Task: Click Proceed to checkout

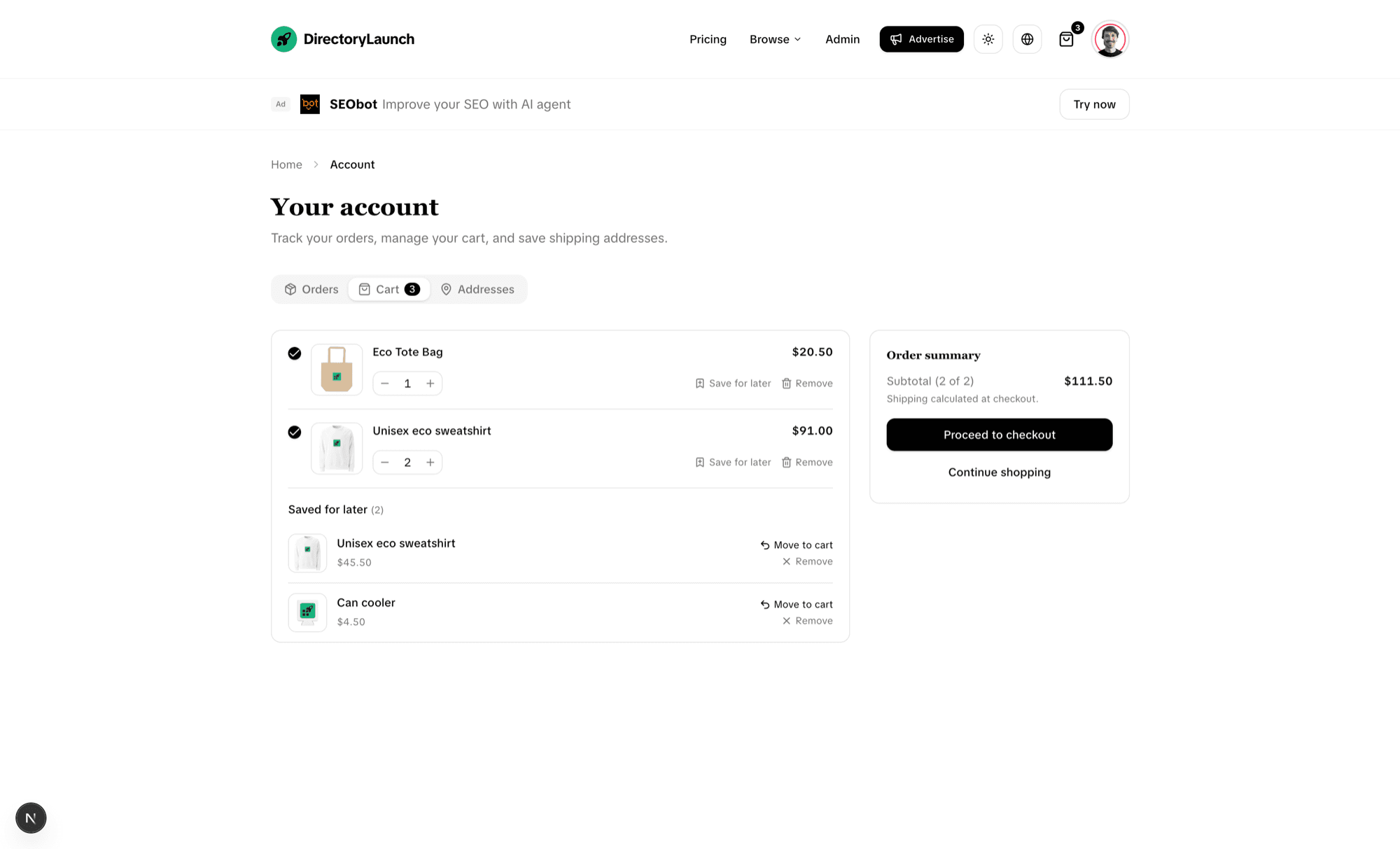Action: pyautogui.click(x=999, y=435)
